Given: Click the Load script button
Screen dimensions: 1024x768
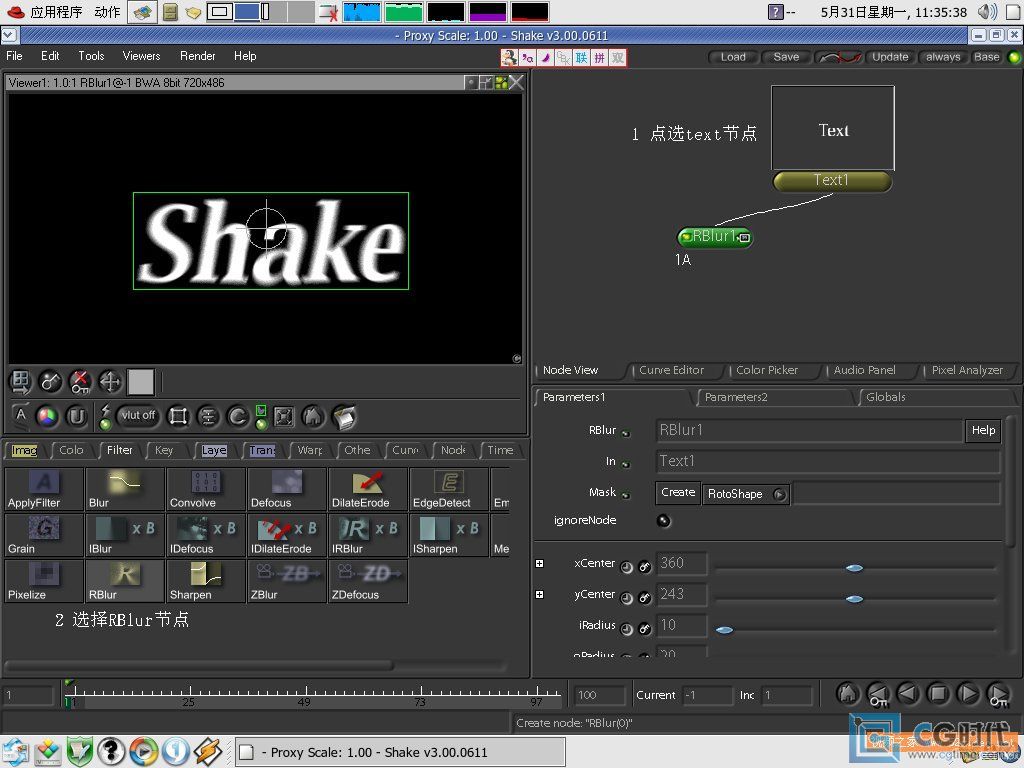Looking at the screenshot, I should pos(733,57).
